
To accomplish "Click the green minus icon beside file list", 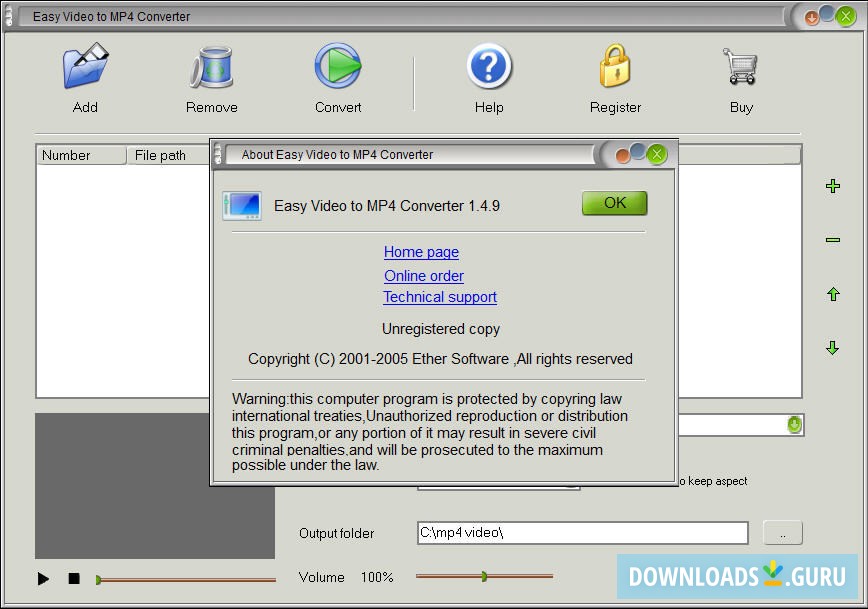I will [x=833, y=240].
